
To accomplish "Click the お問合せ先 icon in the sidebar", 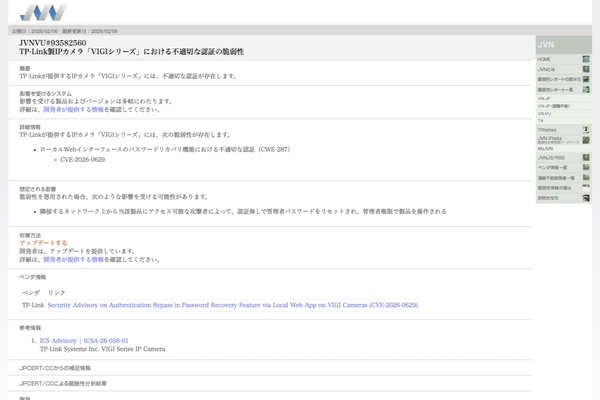I will (586, 198).
